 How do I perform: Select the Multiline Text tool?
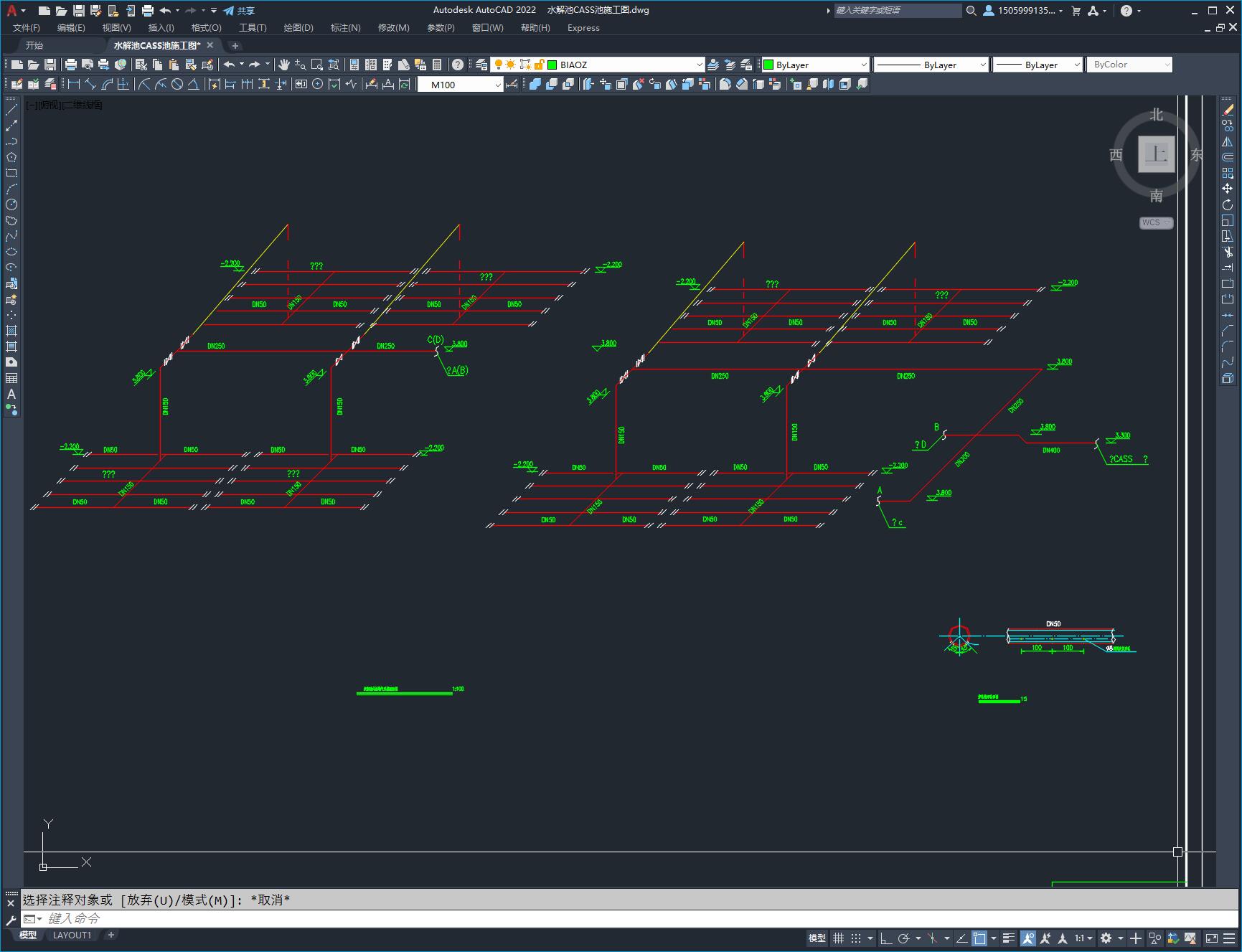click(11, 394)
